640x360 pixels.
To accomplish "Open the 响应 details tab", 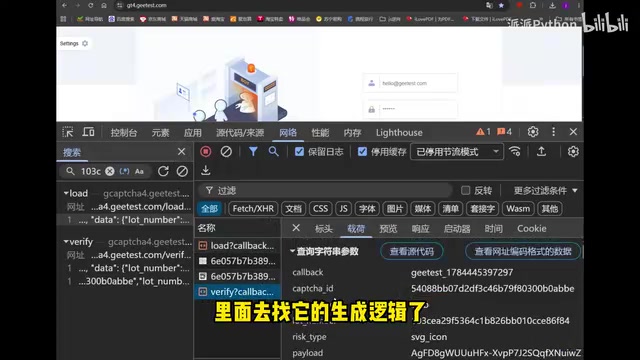I will point(420,229).
